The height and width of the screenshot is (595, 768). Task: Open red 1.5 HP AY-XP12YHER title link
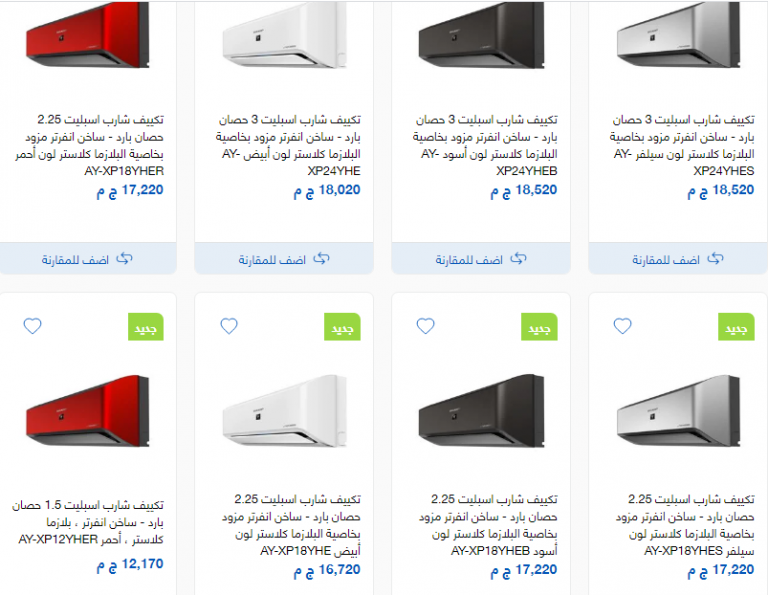coord(88,522)
